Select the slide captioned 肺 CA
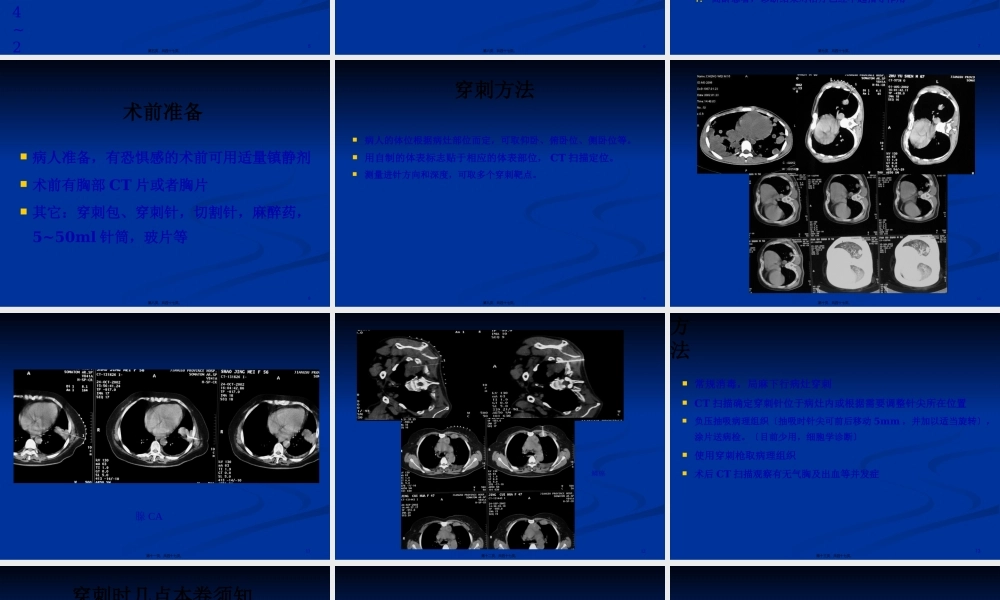1000x600 pixels. coord(163,436)
